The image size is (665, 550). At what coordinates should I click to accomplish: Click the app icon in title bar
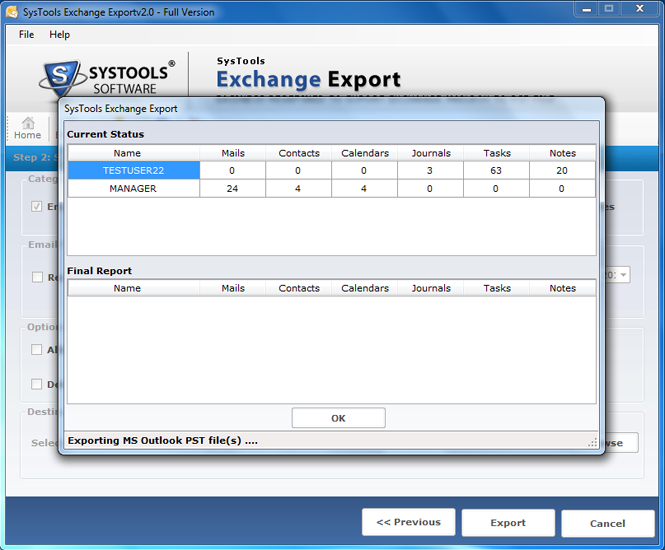coord(10,11)
